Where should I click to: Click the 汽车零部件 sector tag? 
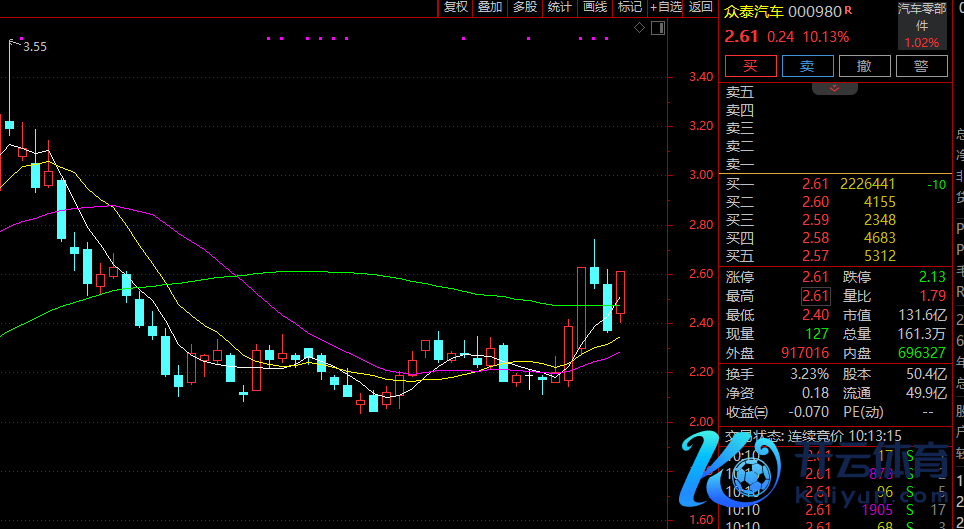[x=922, y=18]
